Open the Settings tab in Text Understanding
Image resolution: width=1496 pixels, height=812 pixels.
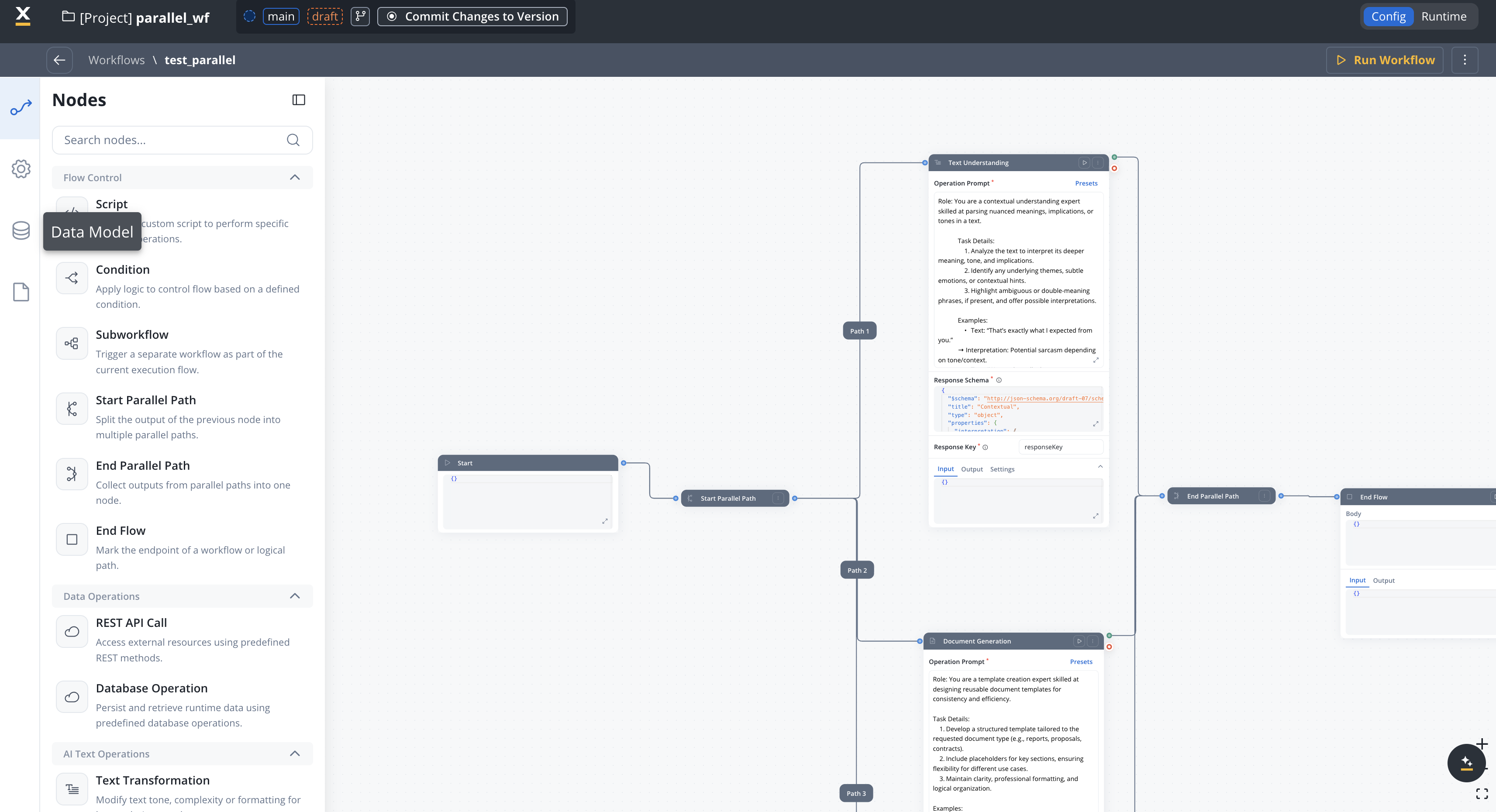1002,469
